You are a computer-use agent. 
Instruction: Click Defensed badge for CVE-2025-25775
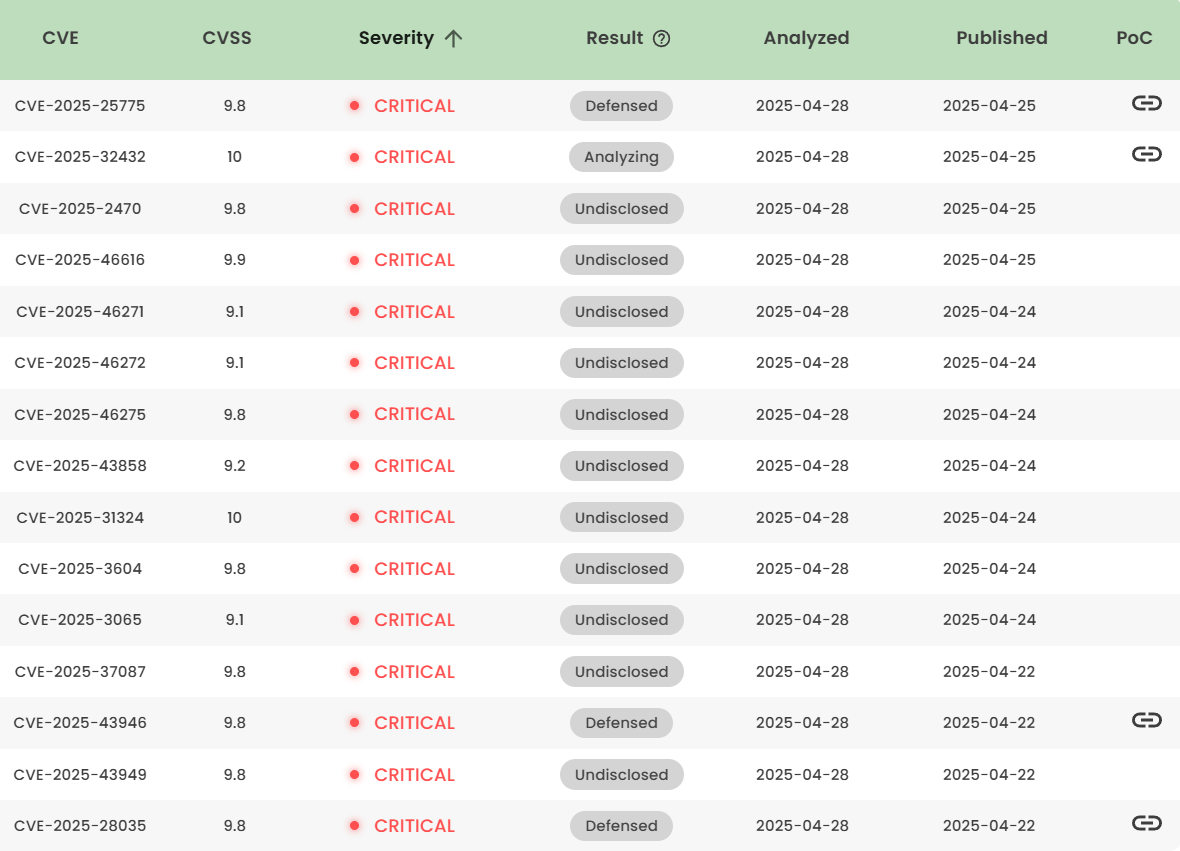pyautogui.click(x=621, y=106)
